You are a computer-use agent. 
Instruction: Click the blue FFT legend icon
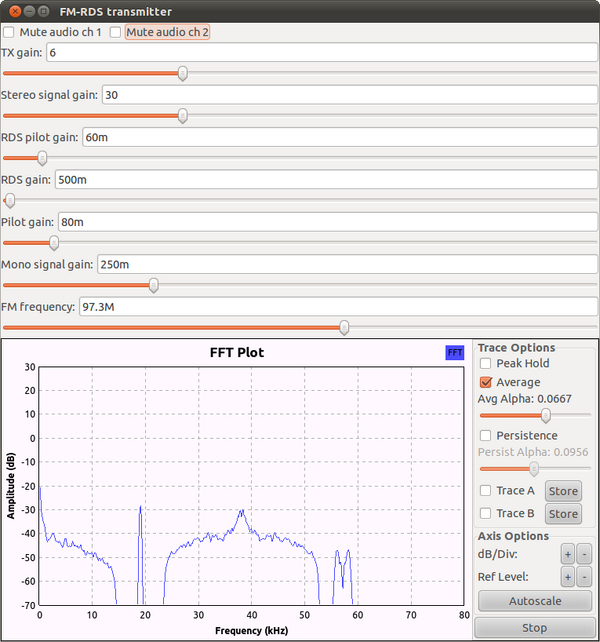[455, 353]
